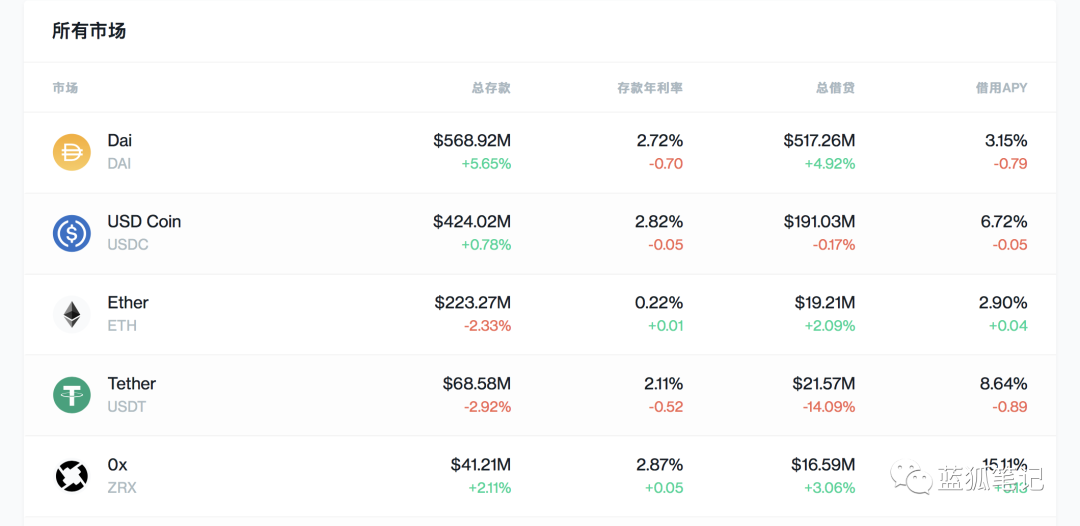Click the green Tether icon

pyautogui.click(x=72, y=395)
